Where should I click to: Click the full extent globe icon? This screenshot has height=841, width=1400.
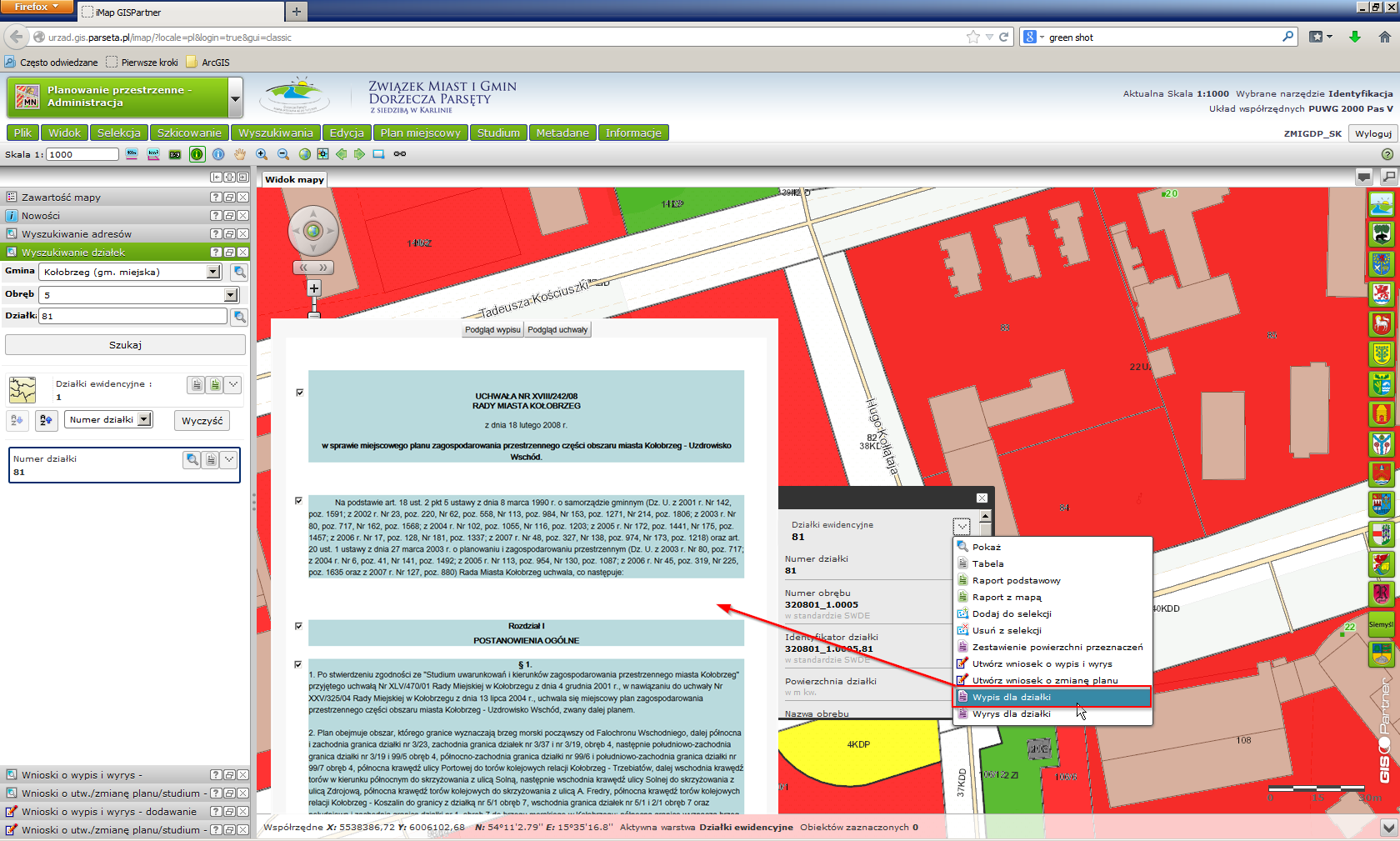pyautogui.click(x=305, y=154)
